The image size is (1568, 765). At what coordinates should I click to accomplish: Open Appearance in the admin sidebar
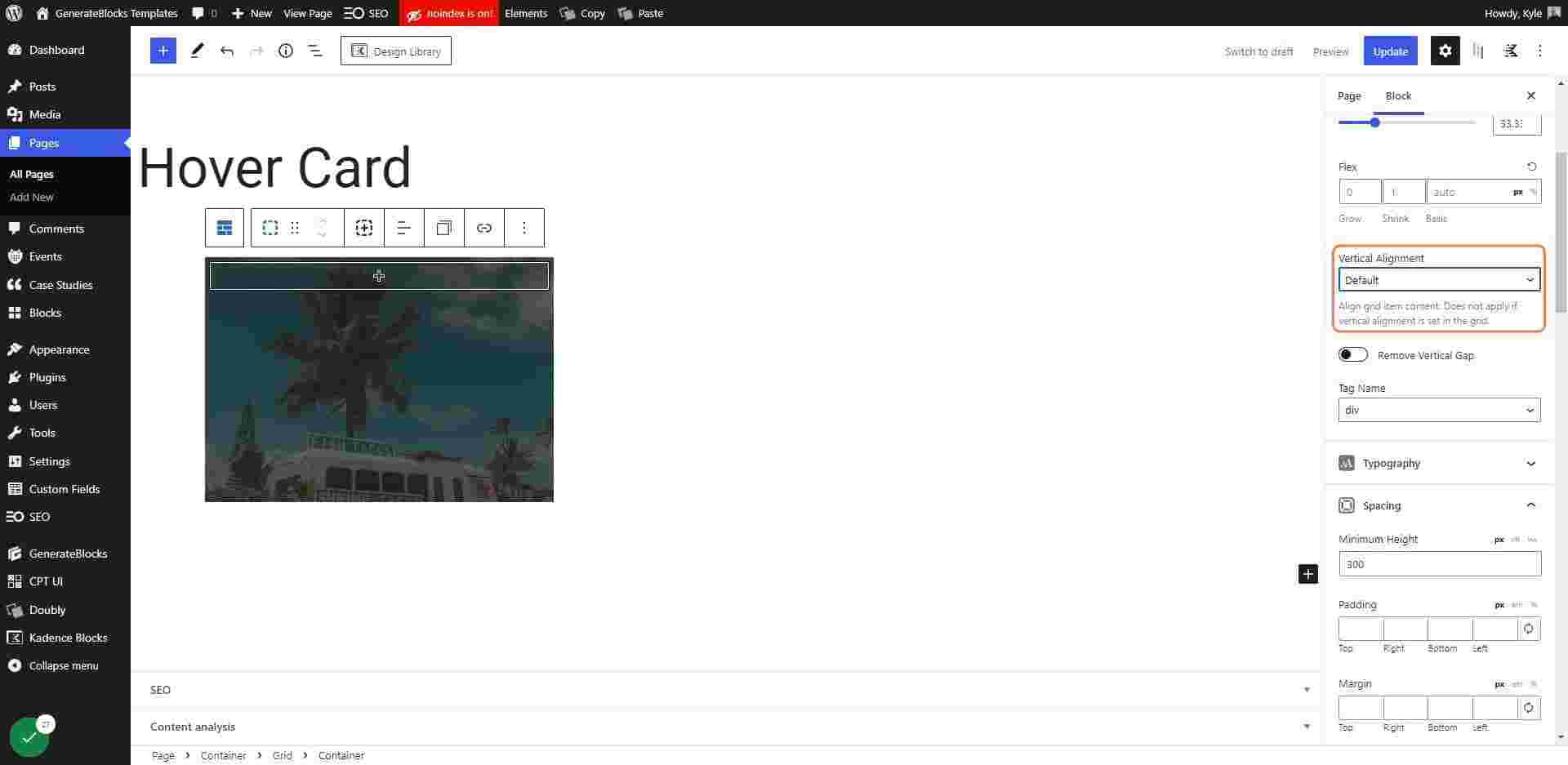59,349
